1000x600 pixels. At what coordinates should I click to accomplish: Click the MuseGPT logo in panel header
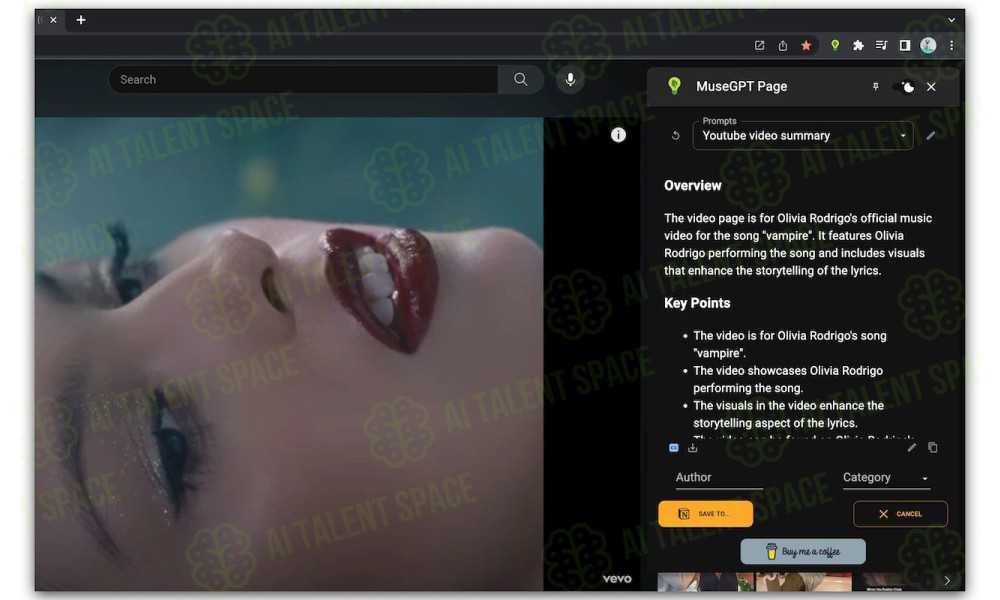click(674, 86)
